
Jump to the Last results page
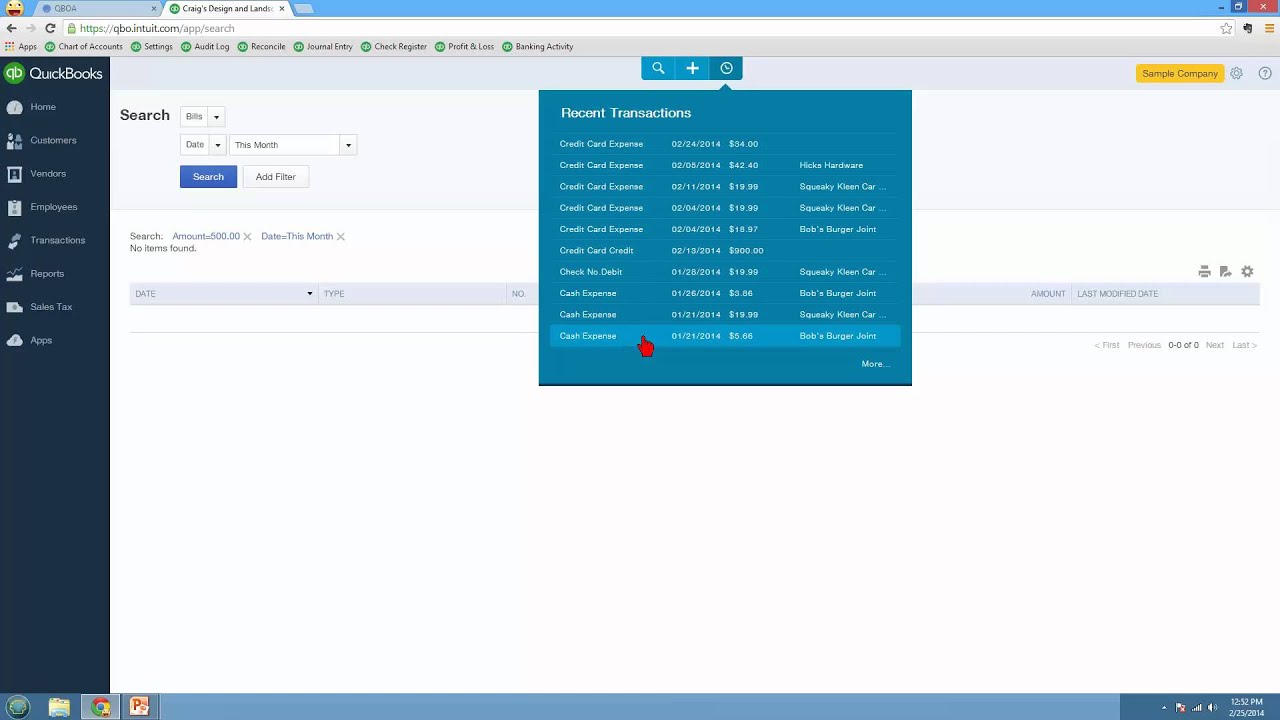coord(1244,345)
